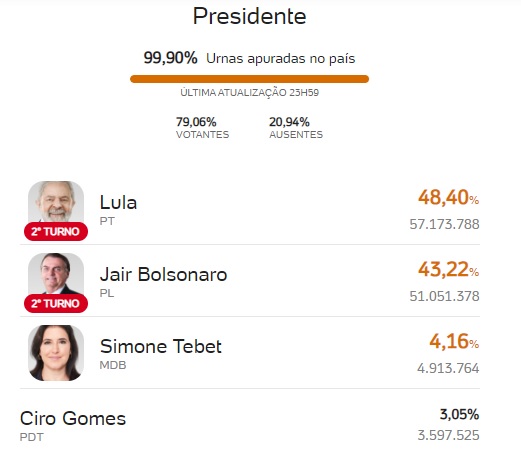Select the Simone Tebet candidate name
Image resolution: width=521 pixels, height=457 pixels.
[x=161, y=346]
